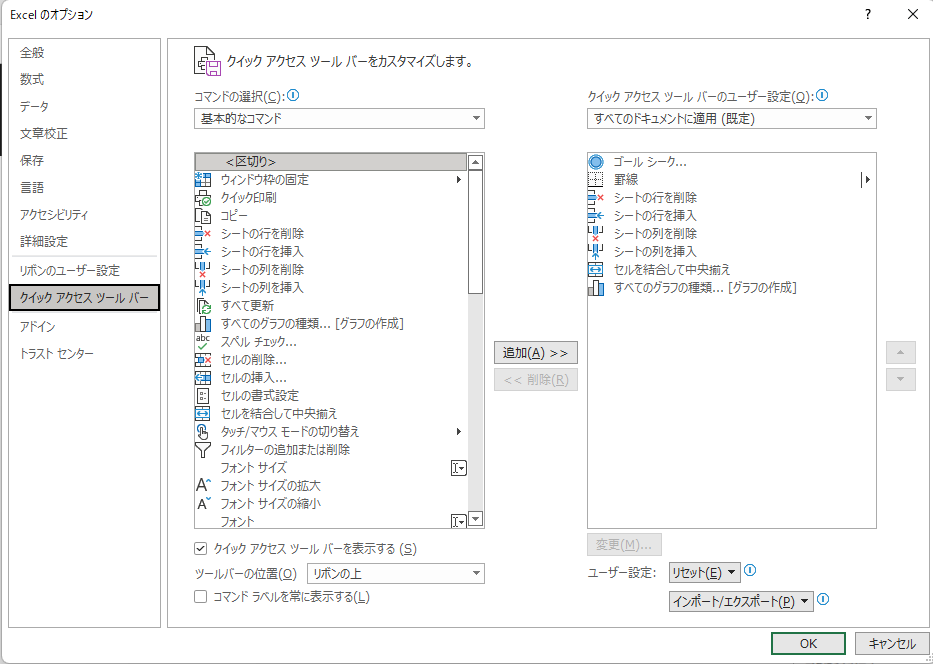The height and width of the screenshot is (664, 933).
Task: Click the Merge and Center icon in the right list
Action: click(597, 270)
